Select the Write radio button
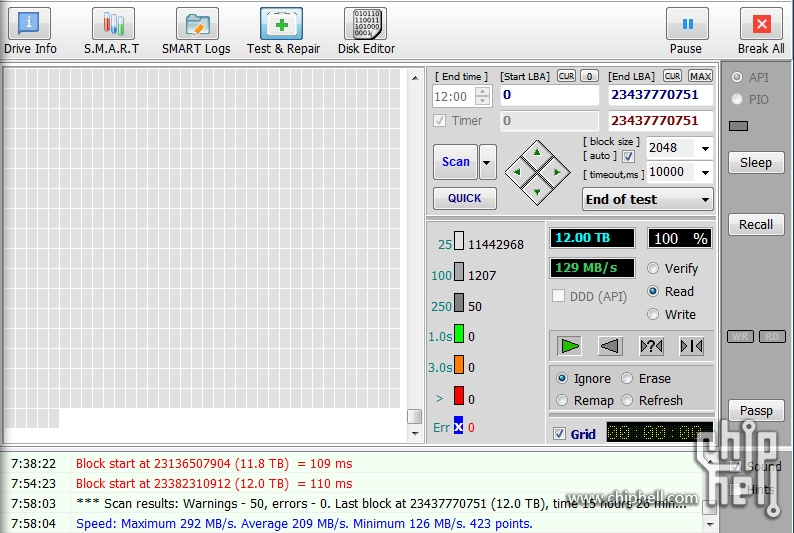The image size is (794, 533). pyautogui.click(x=653, y=314)
